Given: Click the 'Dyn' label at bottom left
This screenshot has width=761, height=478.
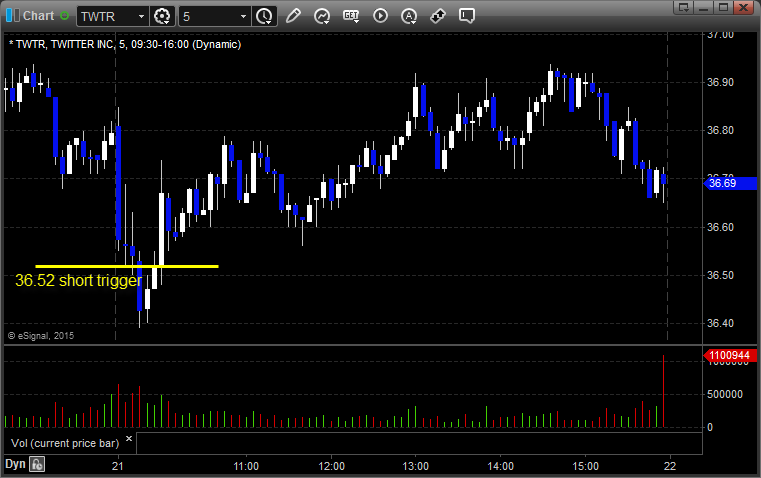Looking at the screenshot, I should (15, 464).
